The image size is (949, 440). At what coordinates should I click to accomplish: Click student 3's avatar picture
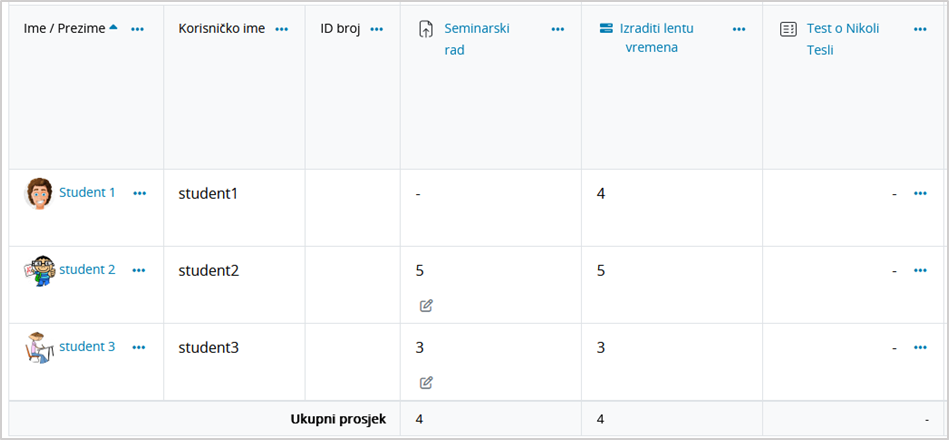(x=38, y=347)
